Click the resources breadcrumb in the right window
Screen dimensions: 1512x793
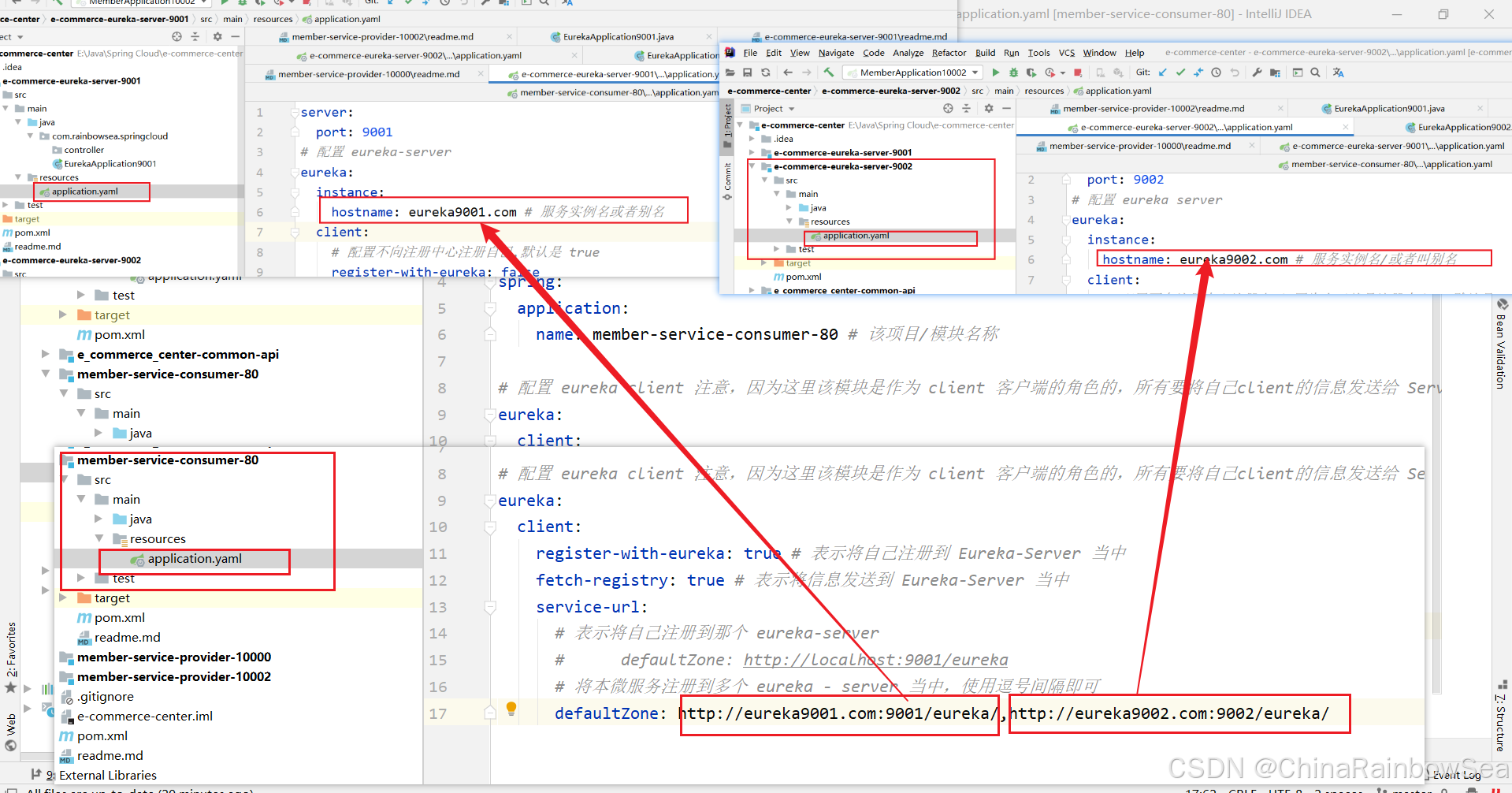click(x=1044, y=91)
